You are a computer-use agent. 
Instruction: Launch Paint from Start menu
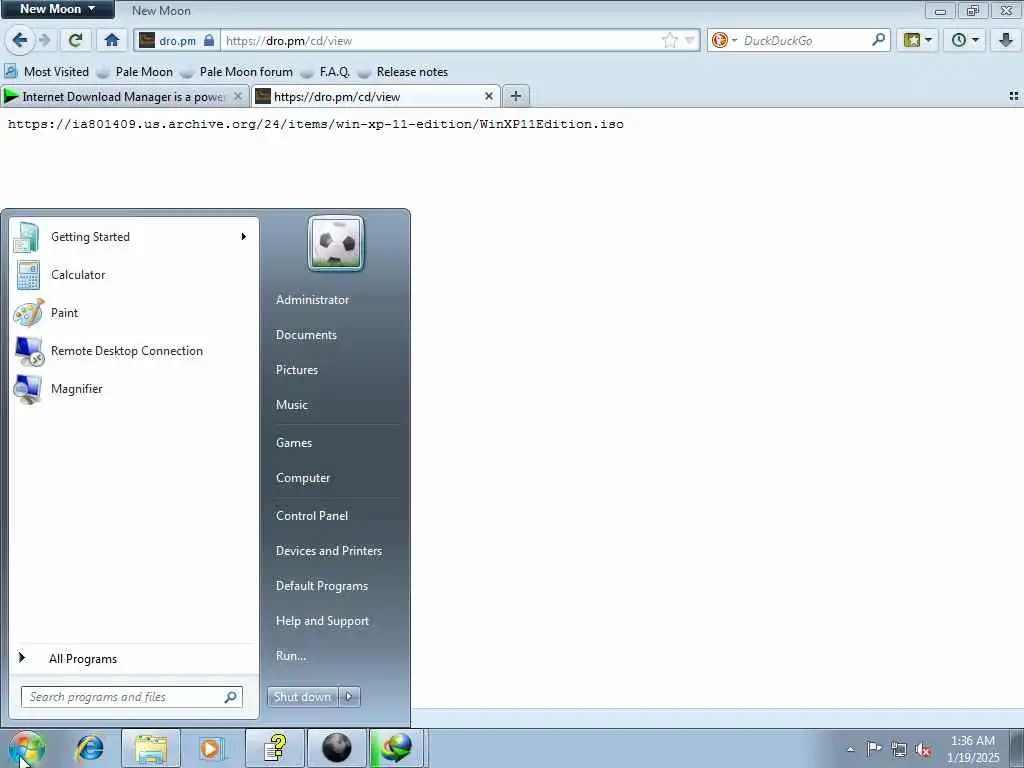[134, 313]
